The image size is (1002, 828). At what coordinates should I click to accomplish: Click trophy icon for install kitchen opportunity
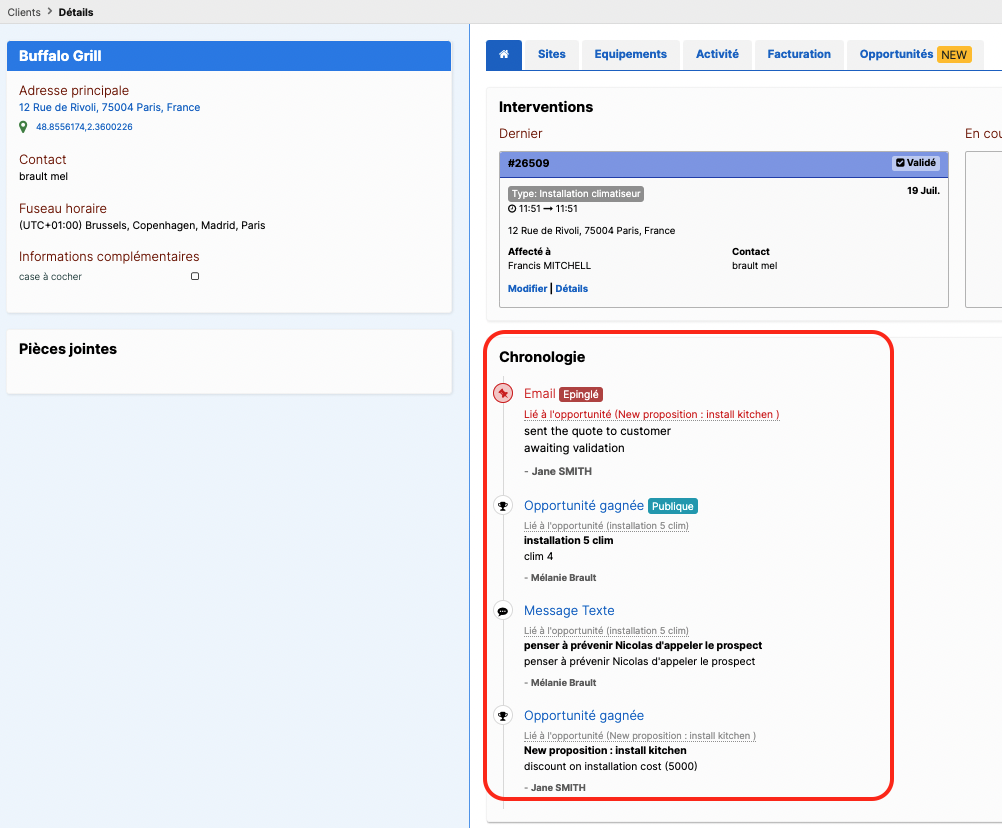point(503,716)
